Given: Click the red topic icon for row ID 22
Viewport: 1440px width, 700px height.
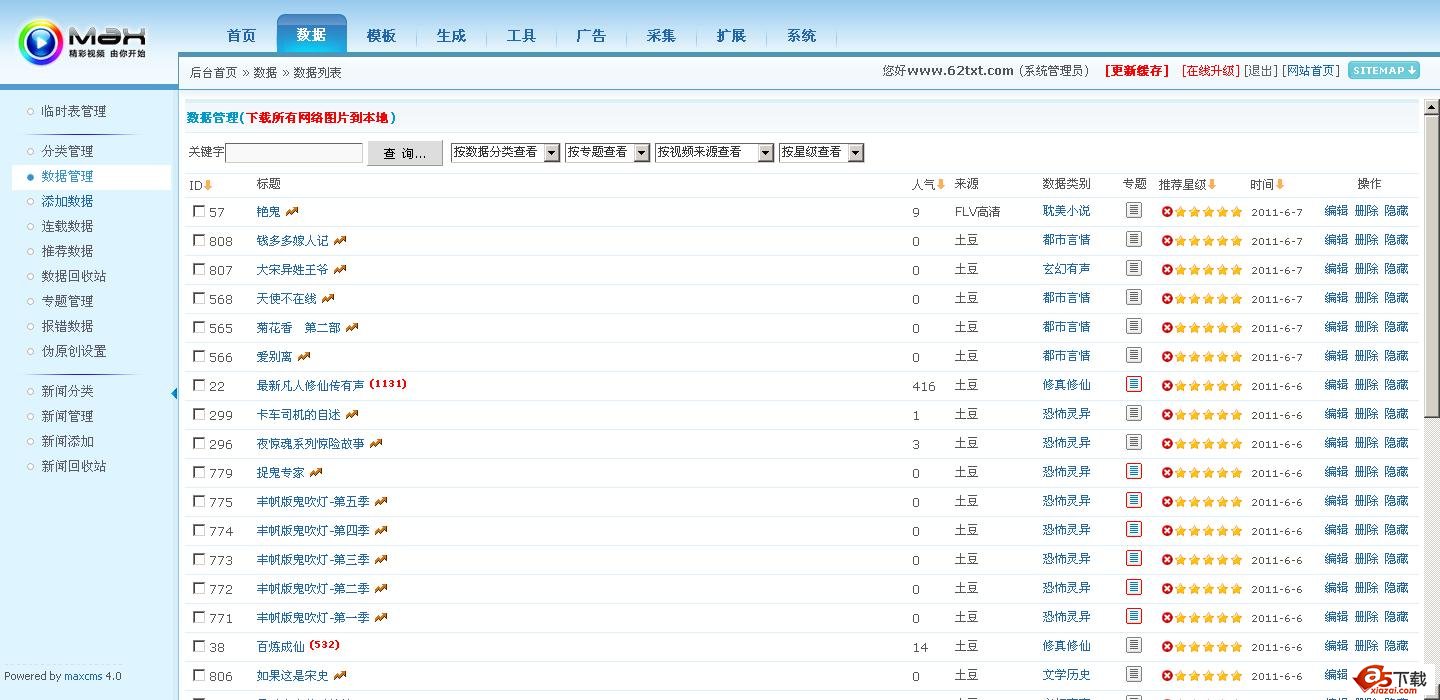Looking at the screenshot, I should 1133,384.
